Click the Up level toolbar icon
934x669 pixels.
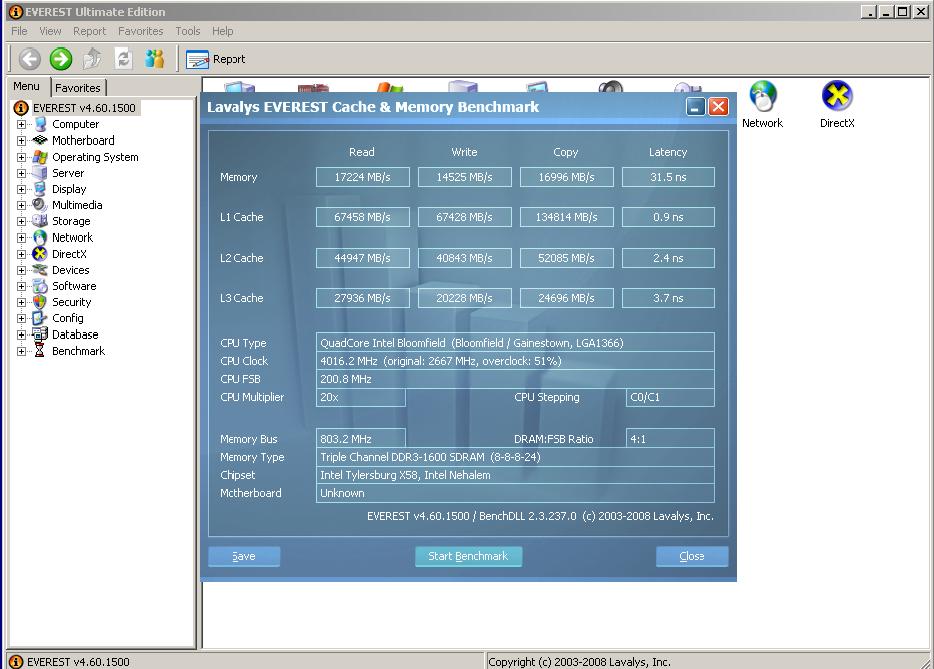[x=92, y=59]
